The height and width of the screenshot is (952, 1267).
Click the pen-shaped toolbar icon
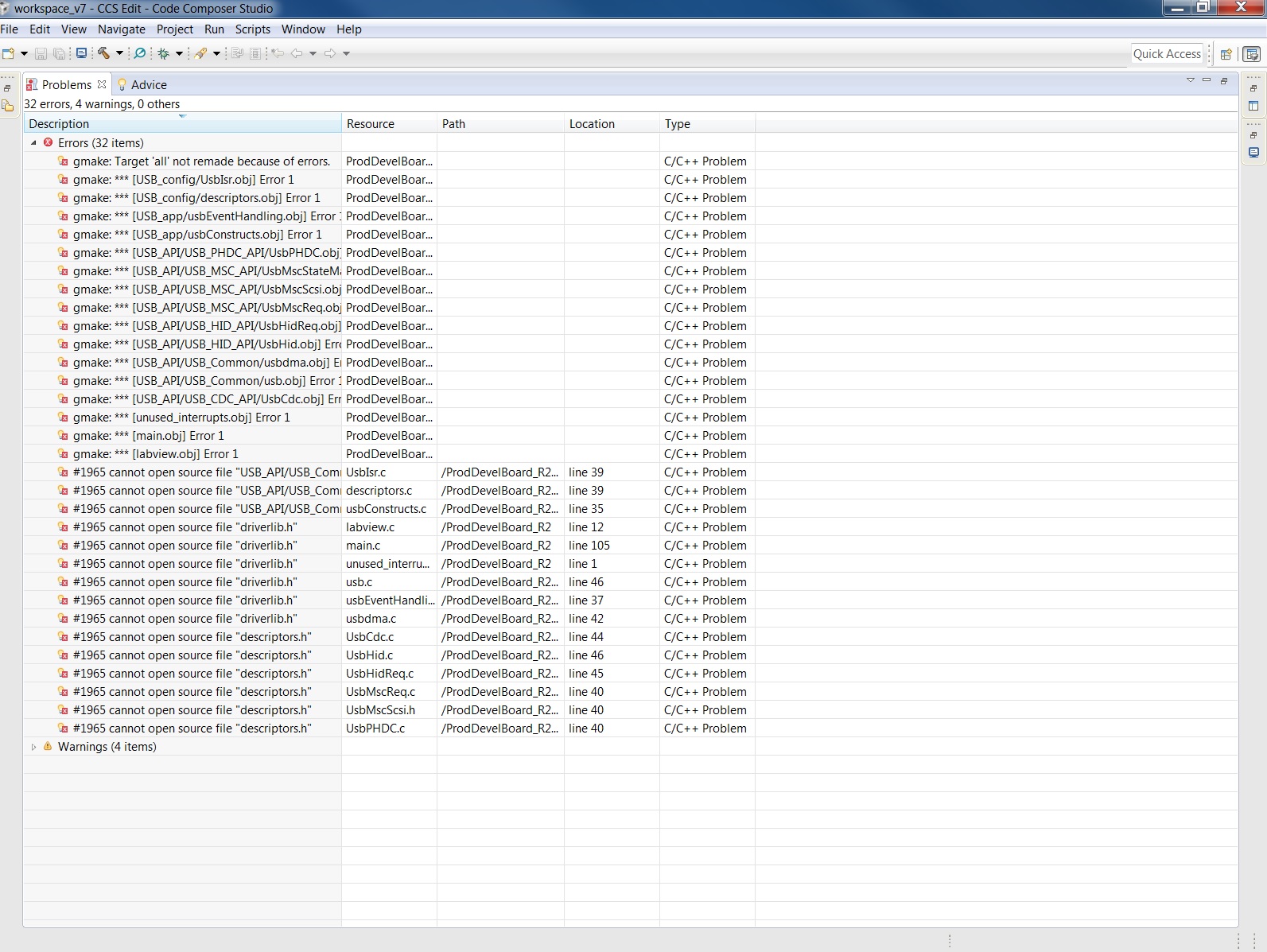[x=201, y=53]
